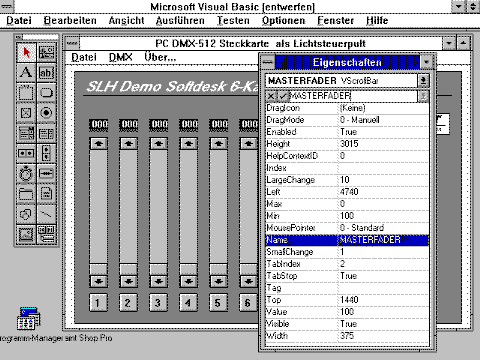Open the settings box dropdown arrow
Screen dimensions: 480x360
click(423, 96)
